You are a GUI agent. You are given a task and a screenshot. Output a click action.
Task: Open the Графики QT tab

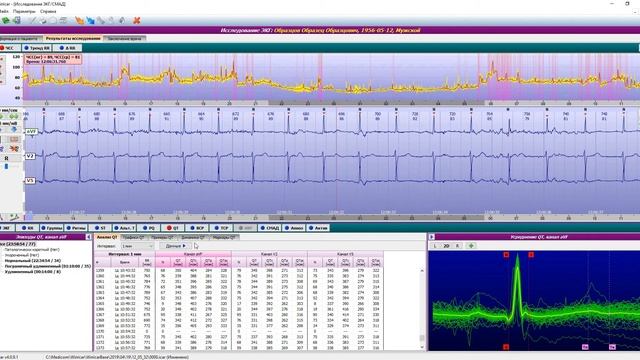(x=133, y=237)
